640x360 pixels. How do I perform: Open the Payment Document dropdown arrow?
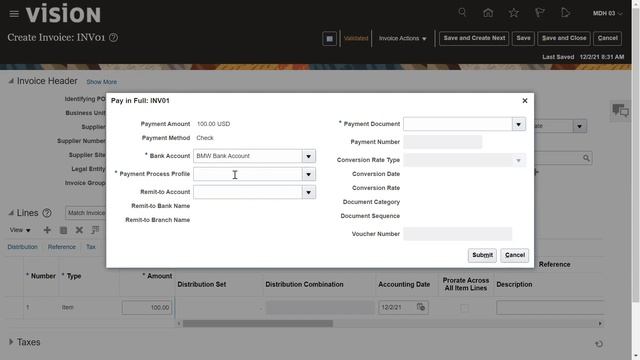pos(518,124)
